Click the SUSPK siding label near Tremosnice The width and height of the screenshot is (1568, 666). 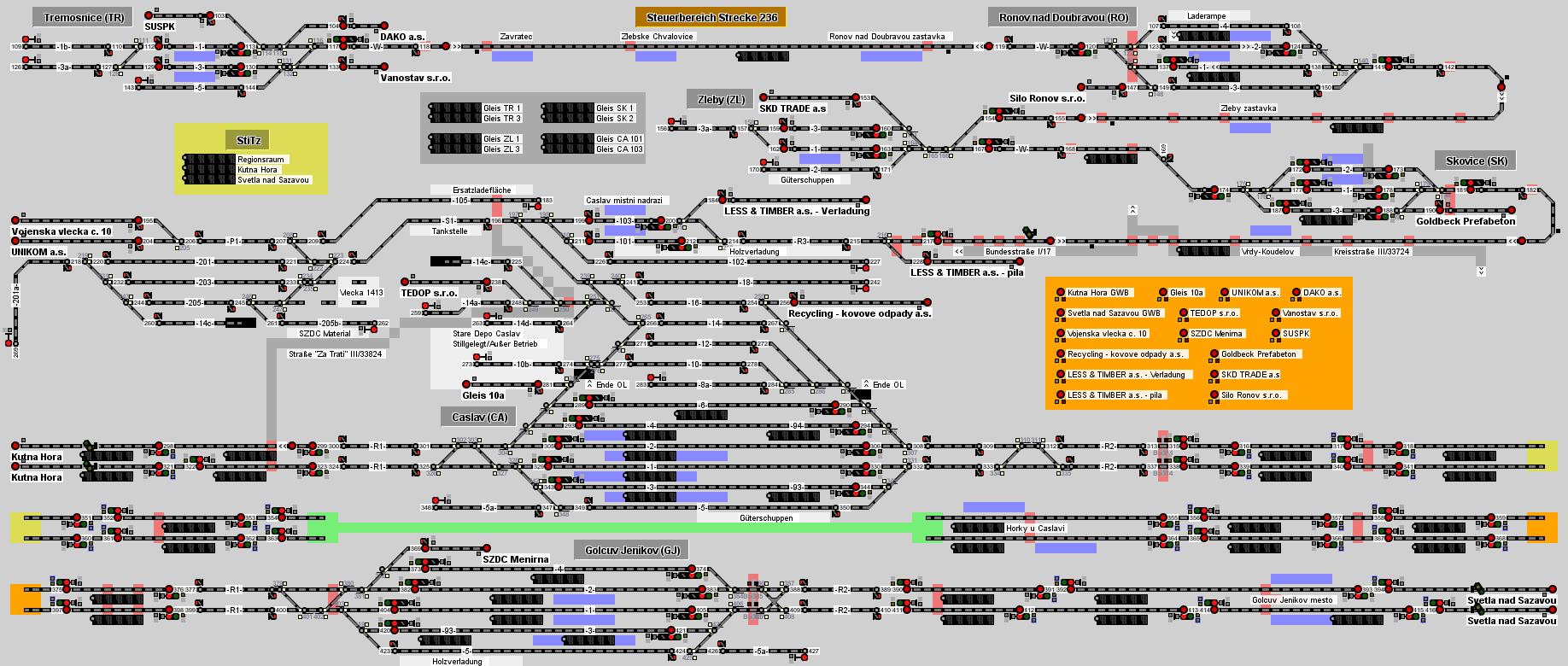pyautogui.click(x=160, y=26)
